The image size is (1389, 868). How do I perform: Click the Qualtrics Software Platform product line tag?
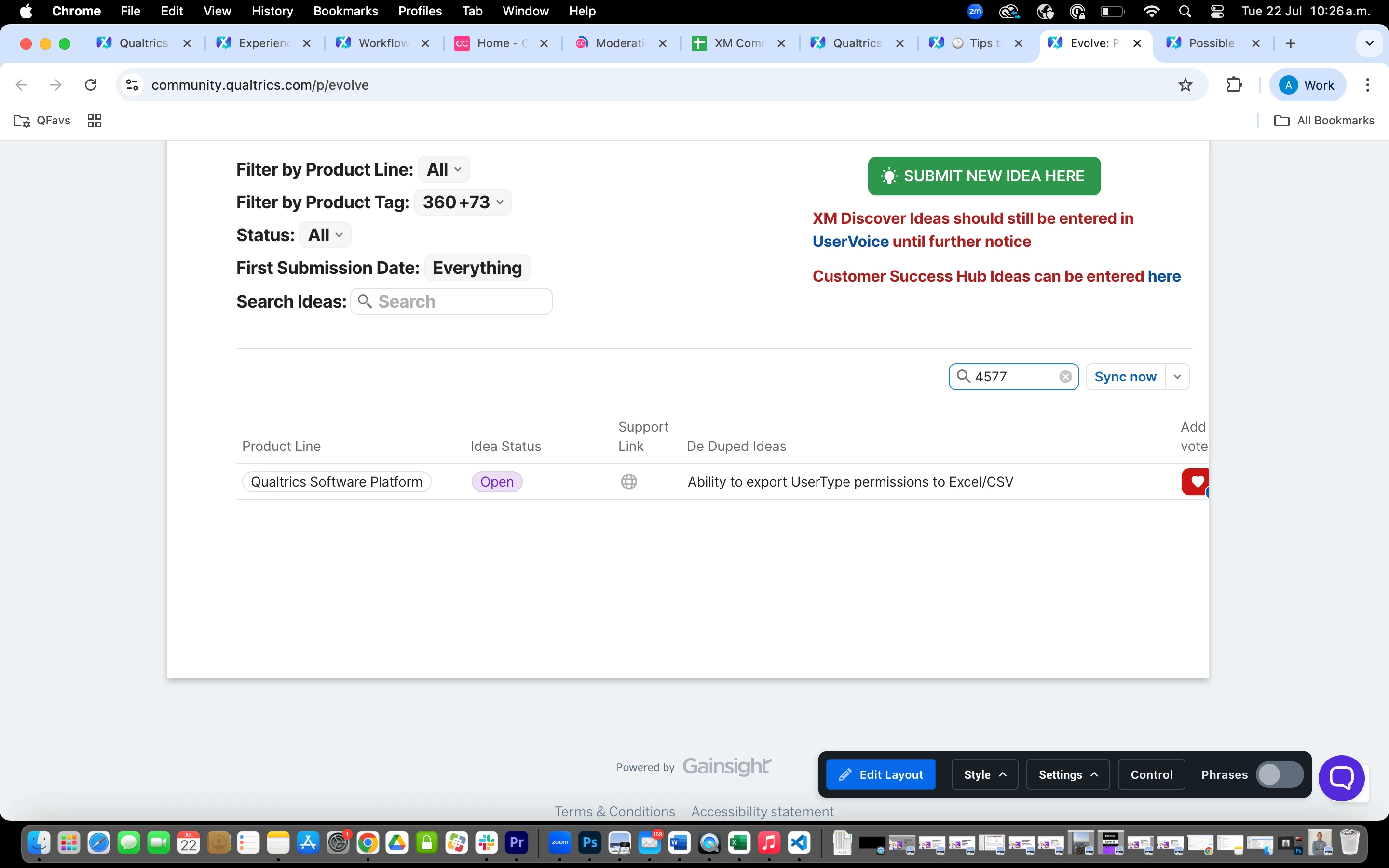click(336, 482)
